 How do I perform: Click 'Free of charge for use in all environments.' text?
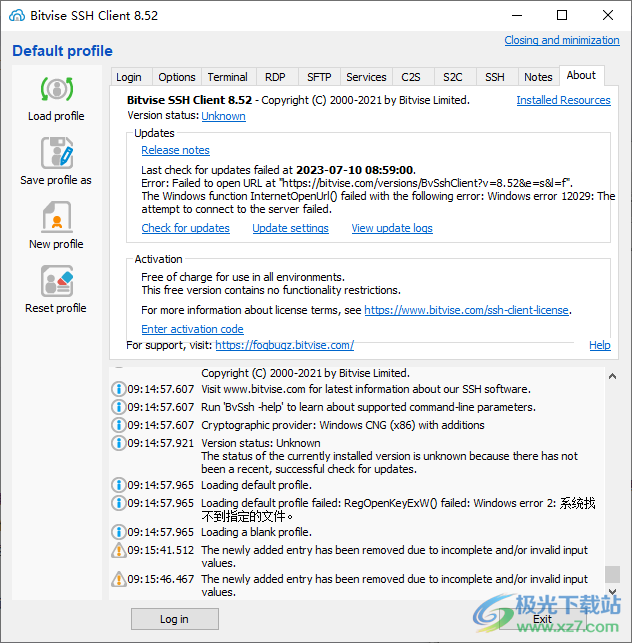click(243, 277)
